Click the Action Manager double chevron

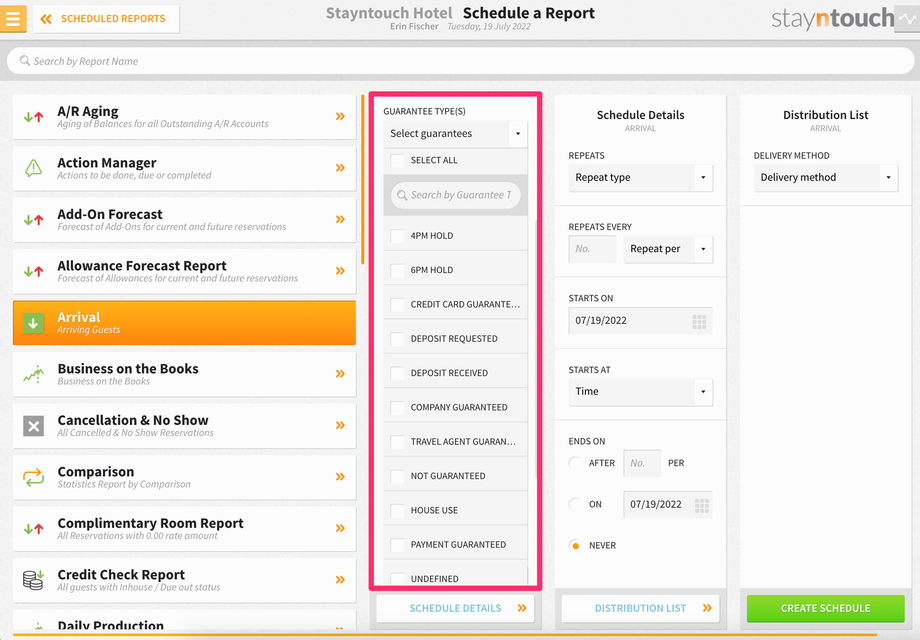[x=340, y=168]
